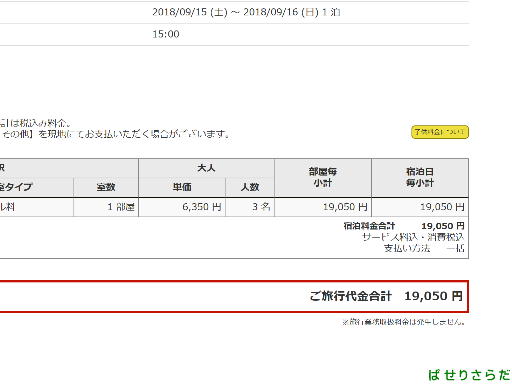
Task: Click the 支払い方法 一括 line
Action: [424, 248]
